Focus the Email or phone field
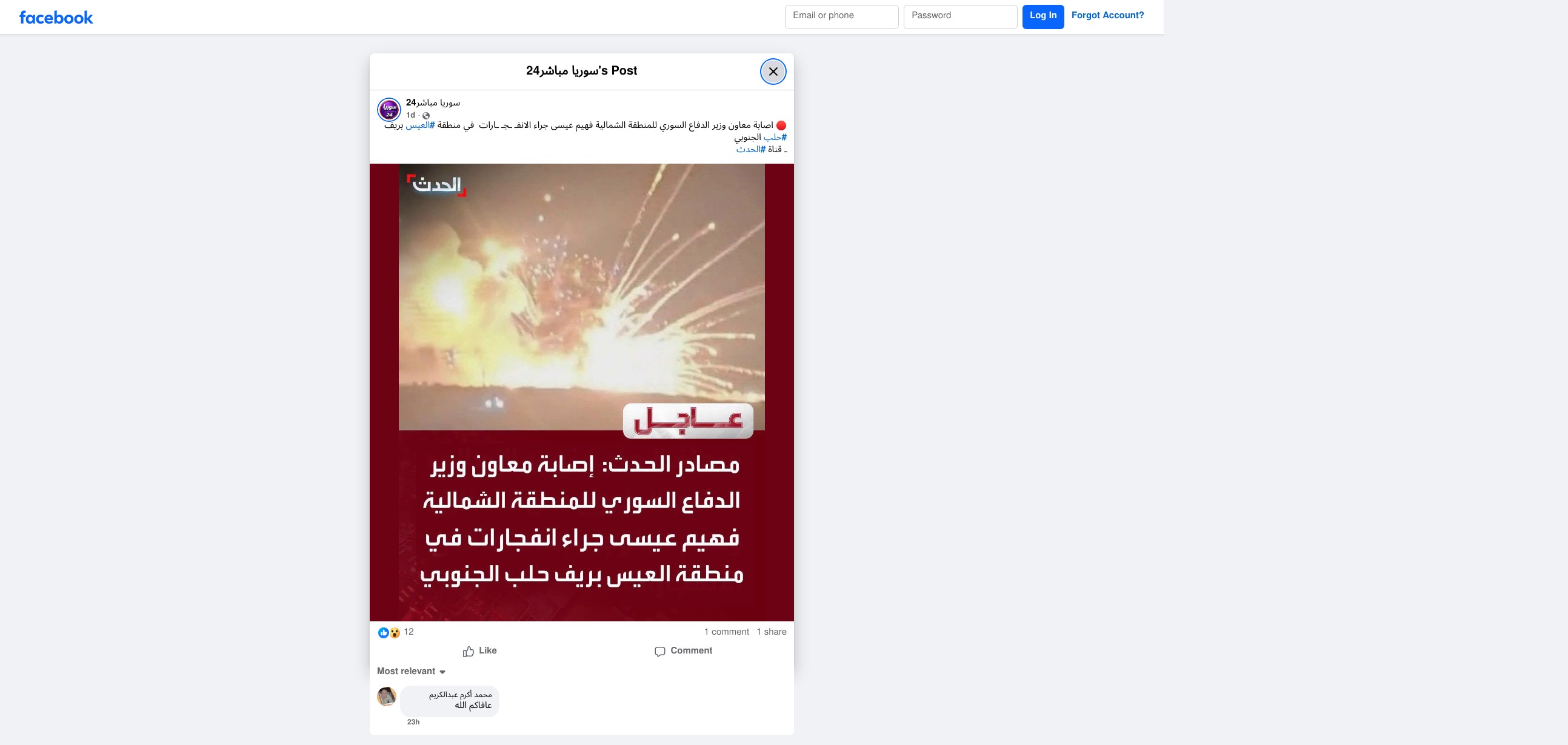This screenshot has width=1568, height=745. point(841,16)
